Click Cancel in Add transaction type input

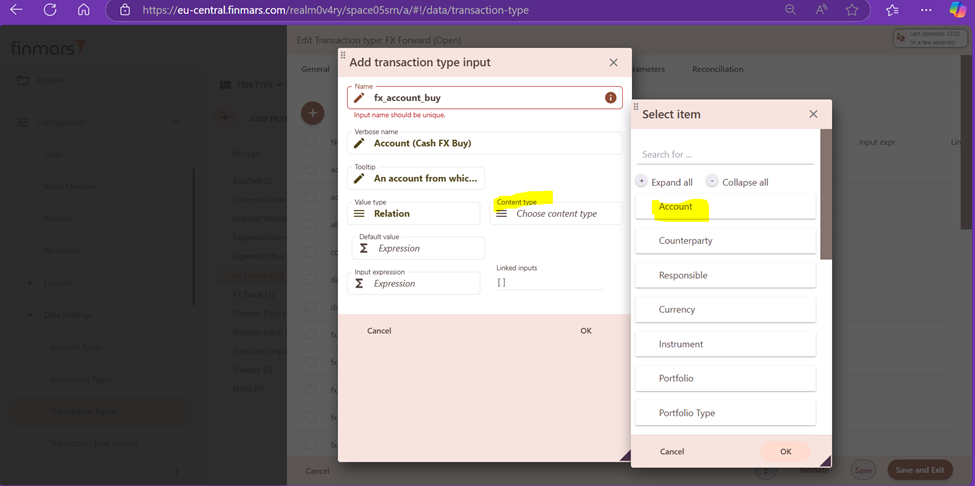379,331
